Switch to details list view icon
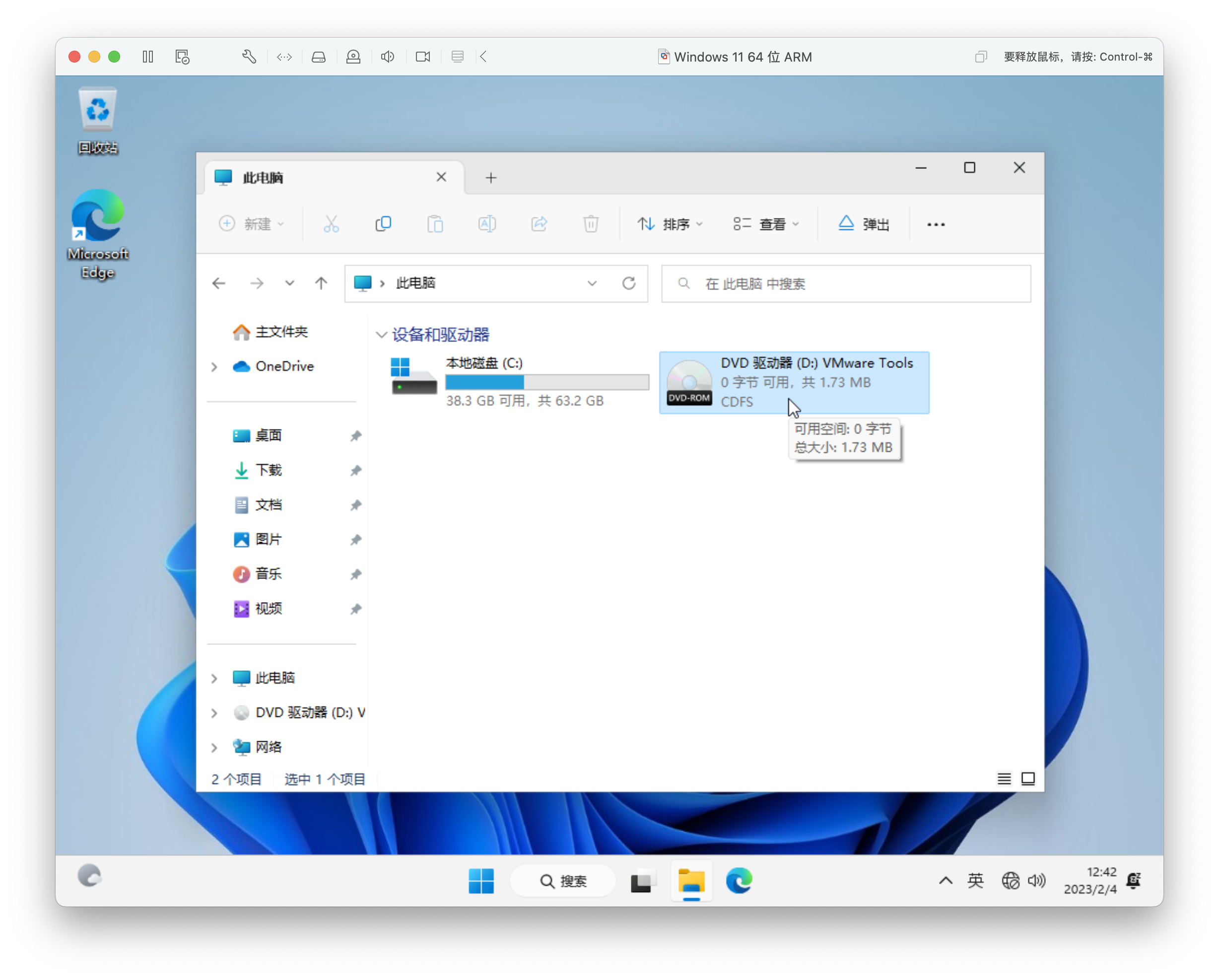Image resolution: width=1219 pixels, height=980 pixels. [x=1004, y=779]
